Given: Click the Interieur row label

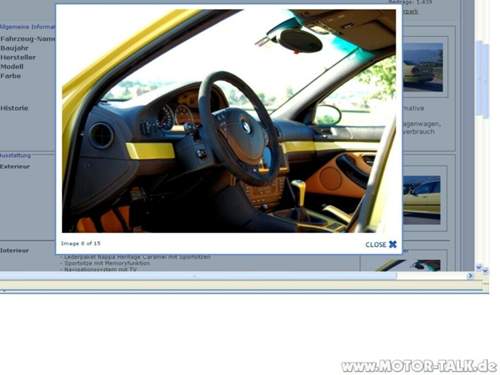Looking at the screenshot, I should (14, 250).
